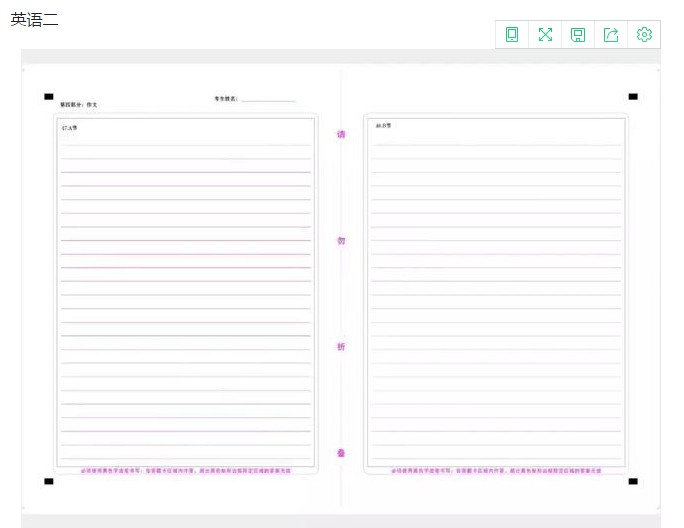The height and width of the screenshot is (528, 684).
Task: Click the pink 折 character in center fold
Action: coord(341,347)
